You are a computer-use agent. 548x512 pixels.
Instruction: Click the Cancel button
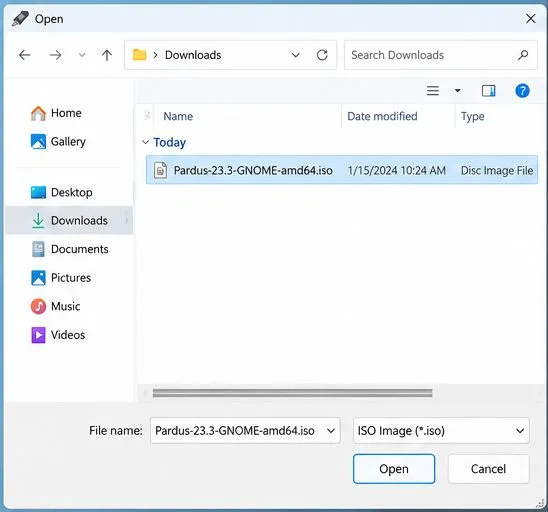click(488, 469)
